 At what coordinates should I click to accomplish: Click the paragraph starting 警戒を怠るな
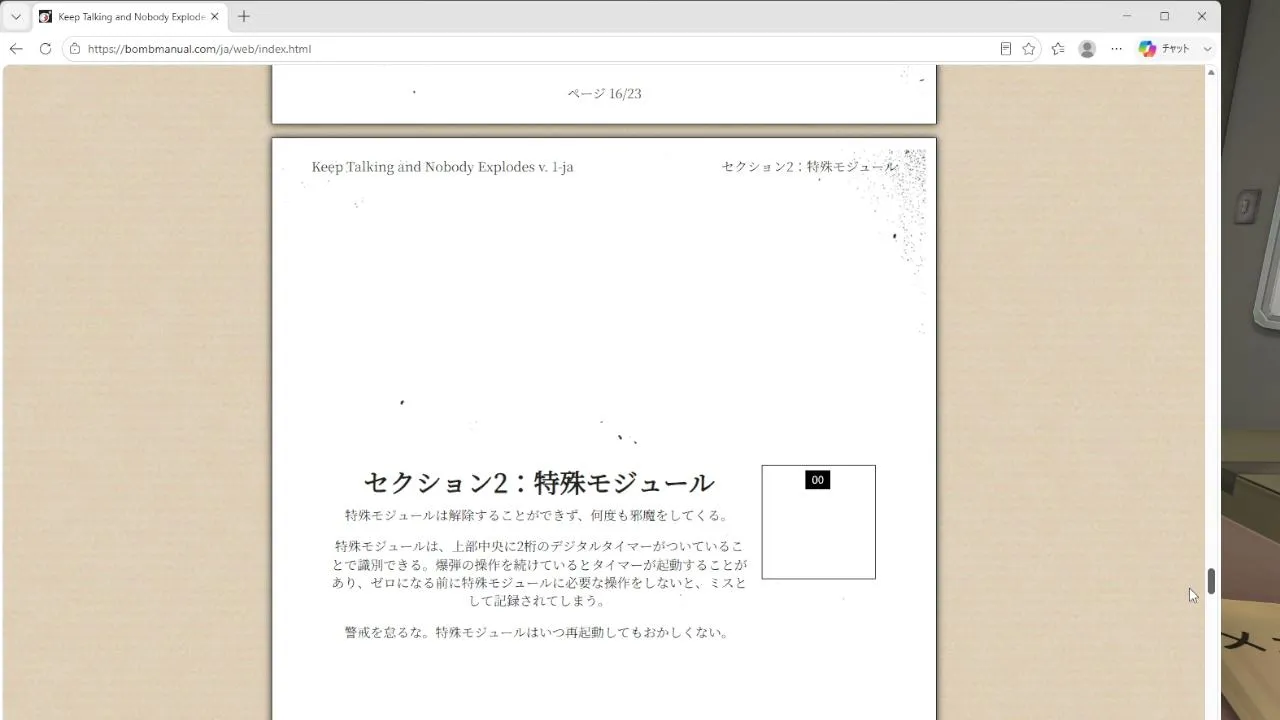click(x=537, y=632)
